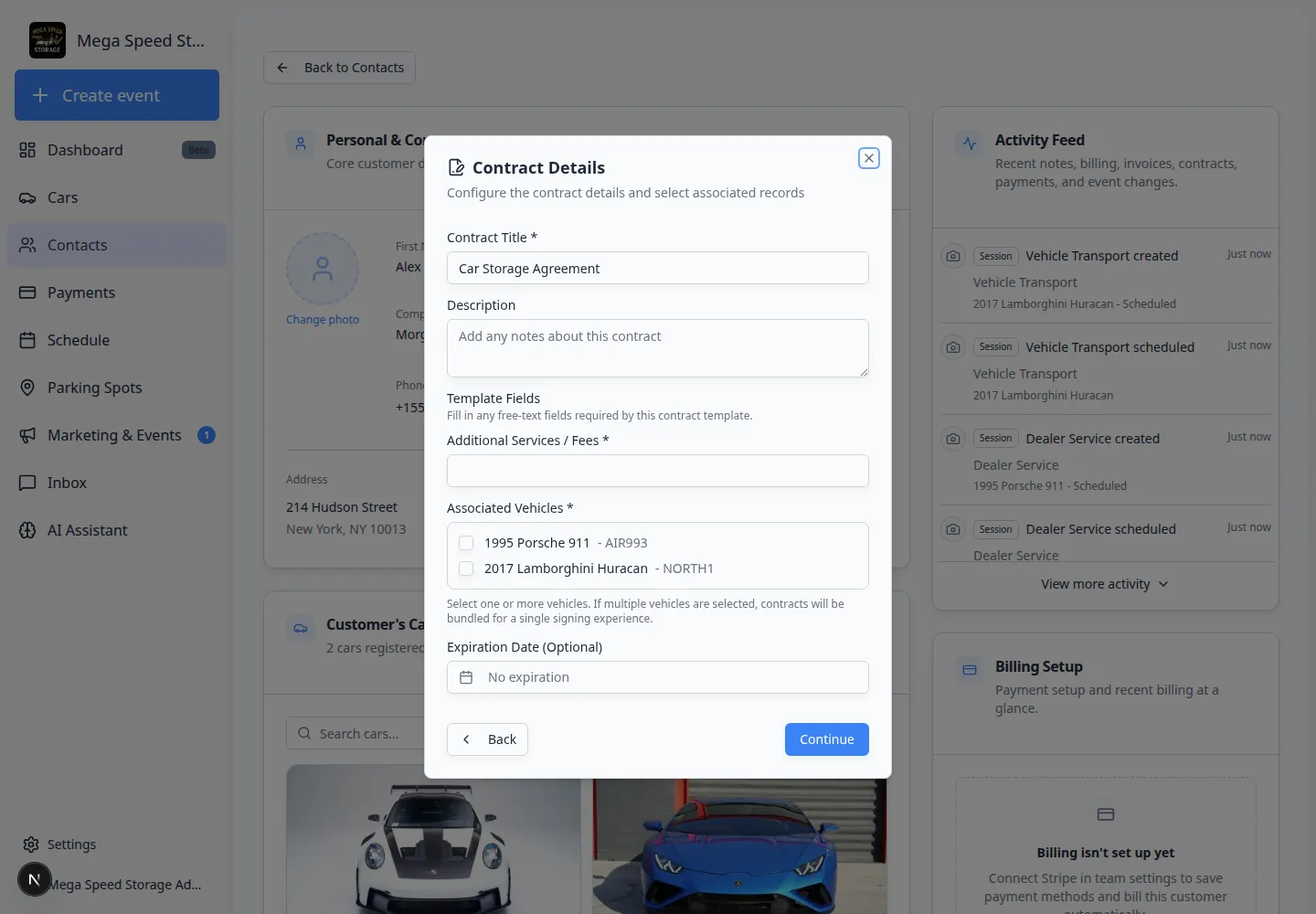Open Marketing & Events in the sidebar
1316x914 pixels.
click(117, 435)
